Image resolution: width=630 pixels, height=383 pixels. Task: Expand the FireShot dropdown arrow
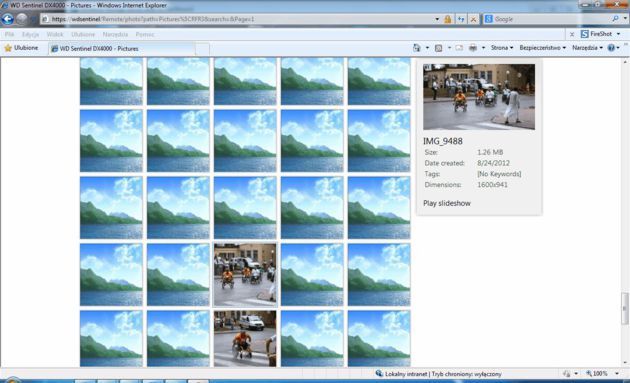(618, 34)
